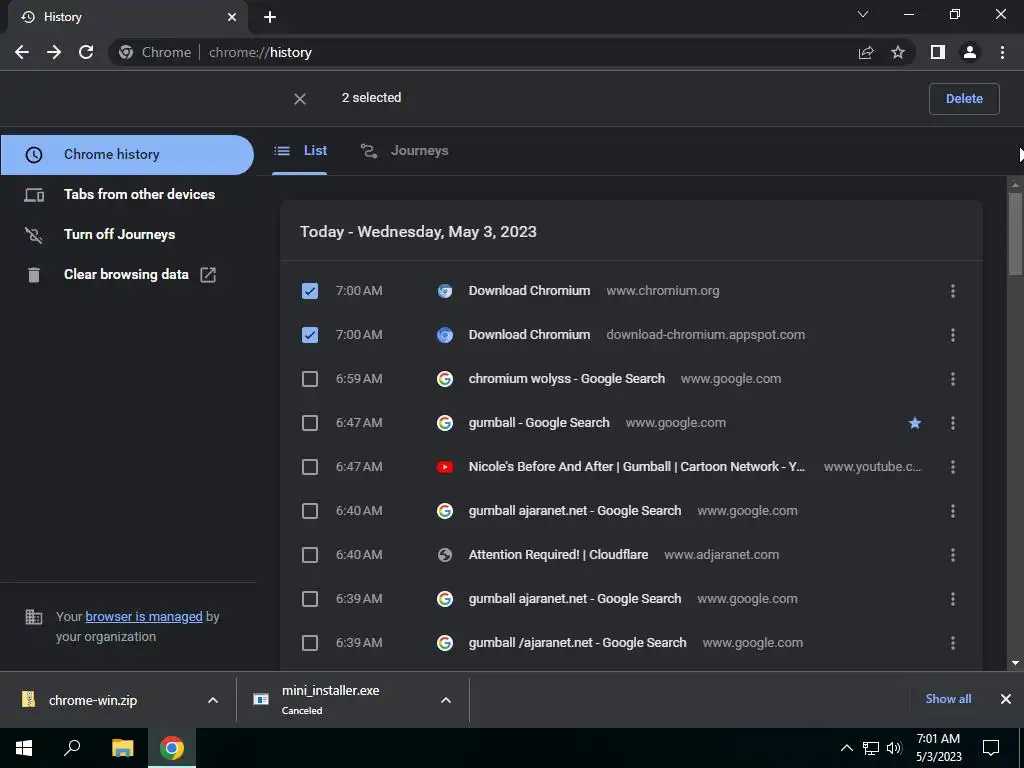Click the history page scrollbar thumb
The height and width of the screenshot is (768, 1024).
[1015, 233]
